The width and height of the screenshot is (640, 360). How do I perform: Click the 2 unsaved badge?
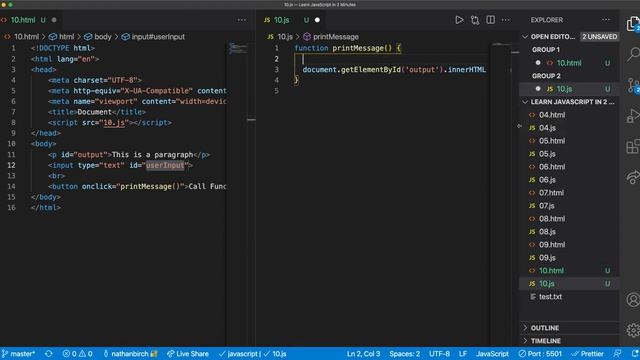click(x=599, y=37)
